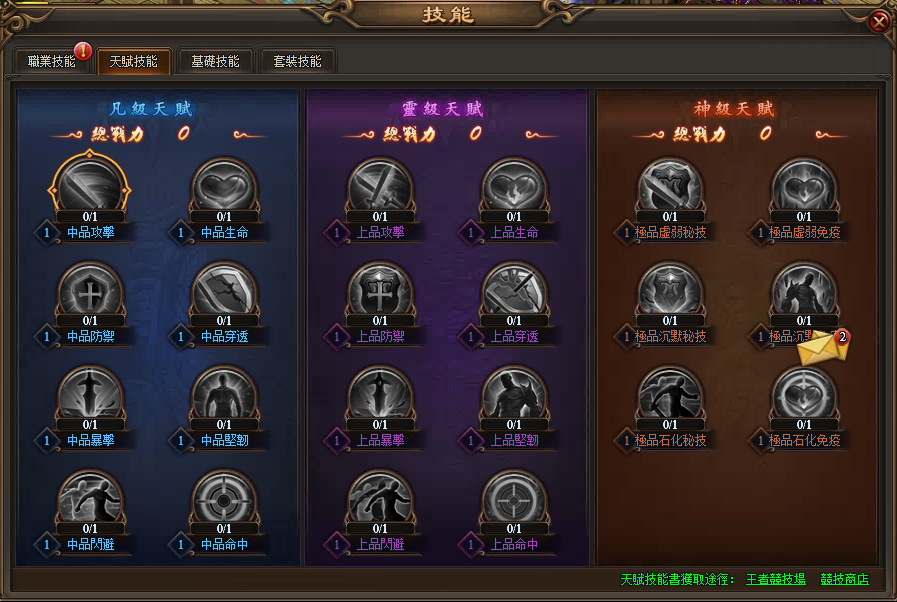This screenshot has width=897, height=602.
Task: Select the 中品攻擊 talent icon
Action: 90,187
